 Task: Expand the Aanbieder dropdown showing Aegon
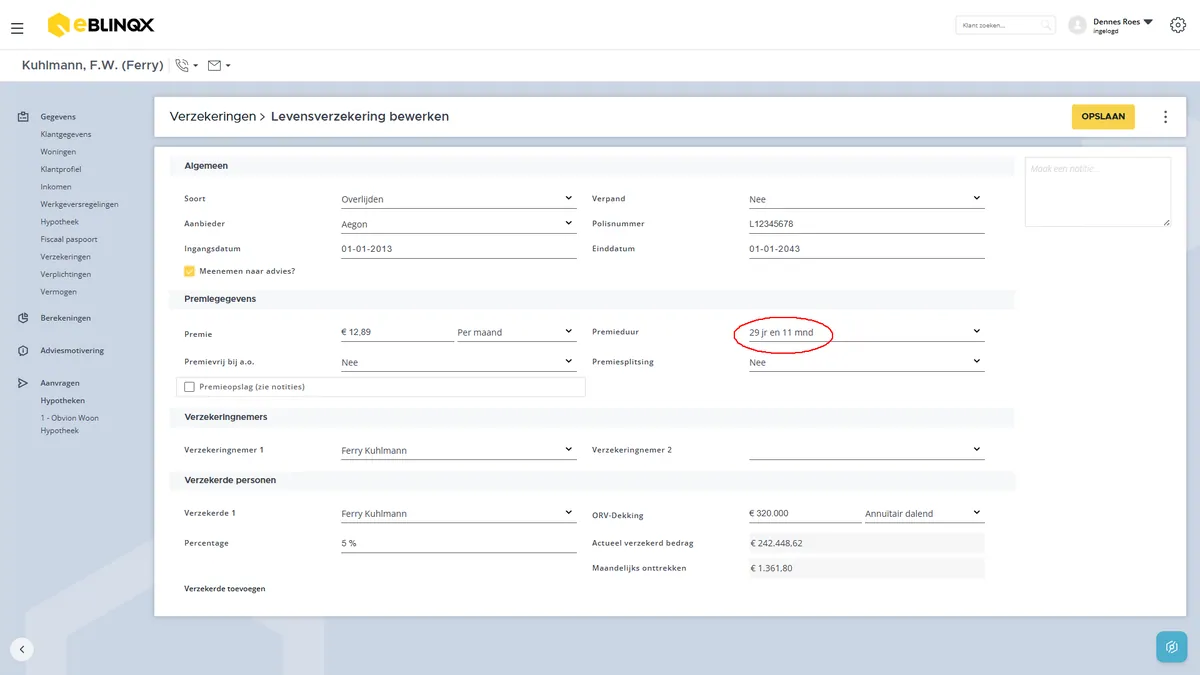click(x=458, y=224)
